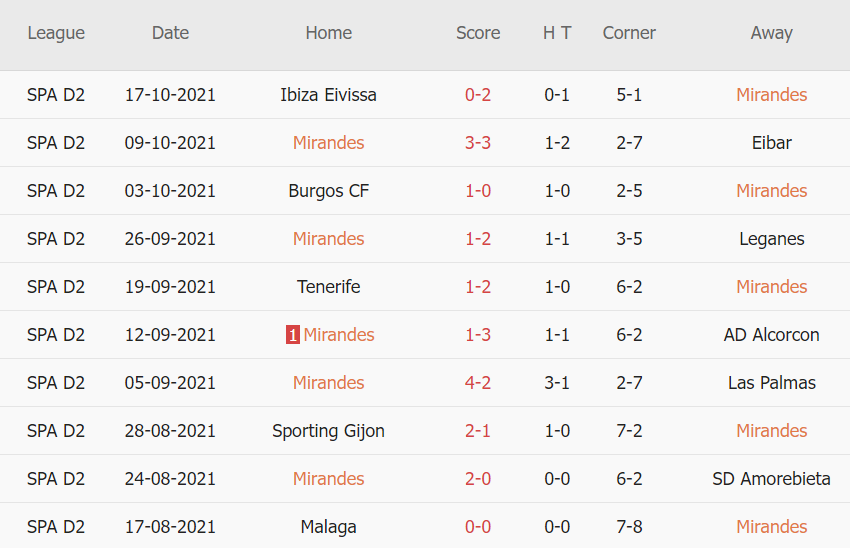Click the 0-2 score at Ibiza Eivissa
Screen dimensions: 850x548
[x=478, y=95]
